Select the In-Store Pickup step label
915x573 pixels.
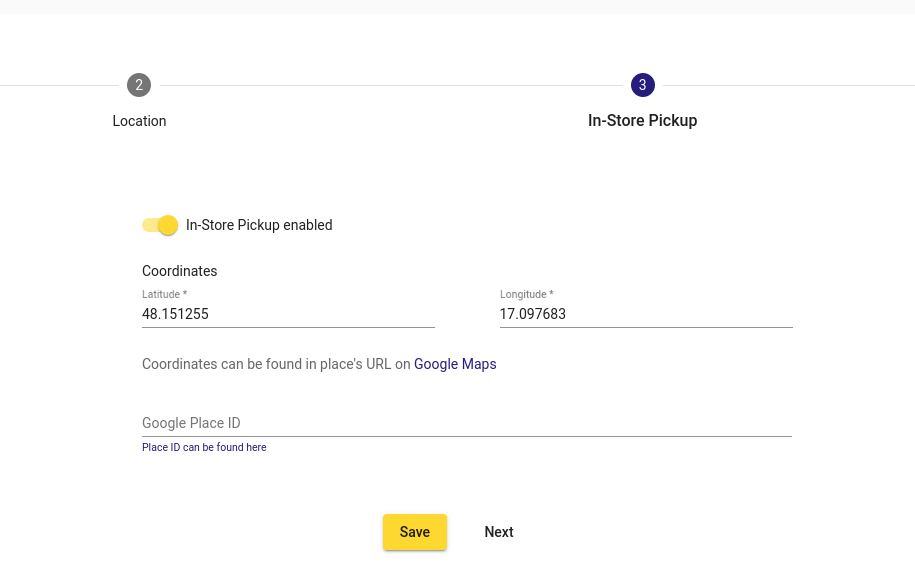[642, 120]
